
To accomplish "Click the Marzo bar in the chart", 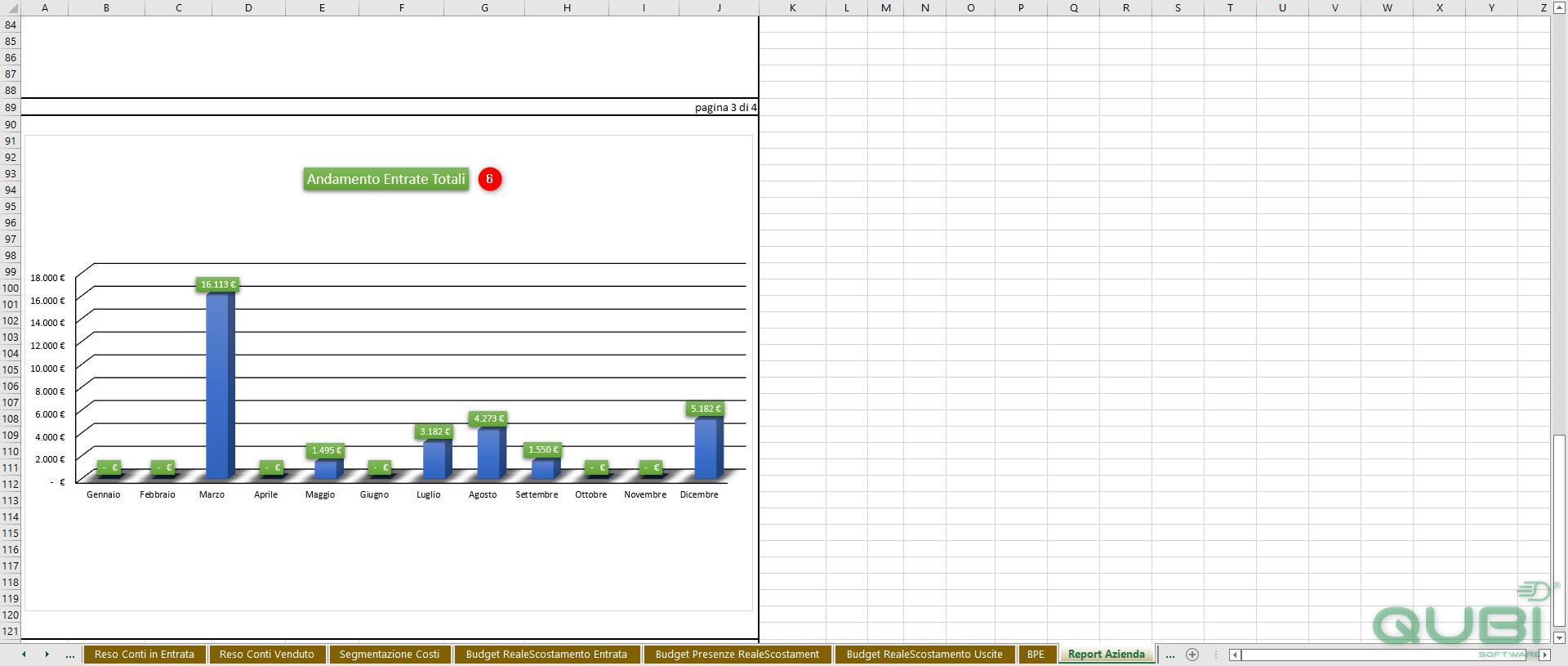I will point(220,385).
